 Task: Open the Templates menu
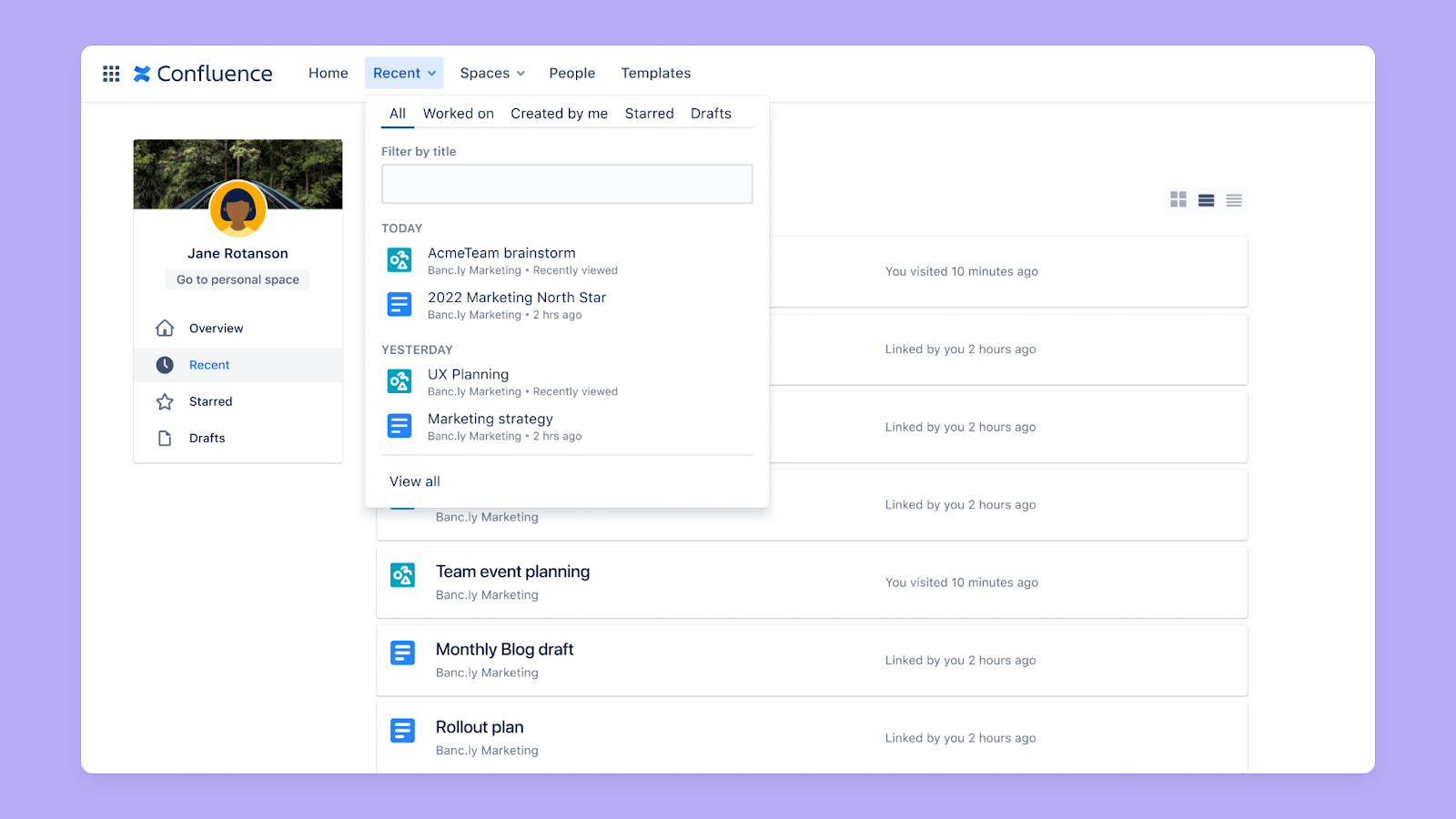(x=655, y=73)
